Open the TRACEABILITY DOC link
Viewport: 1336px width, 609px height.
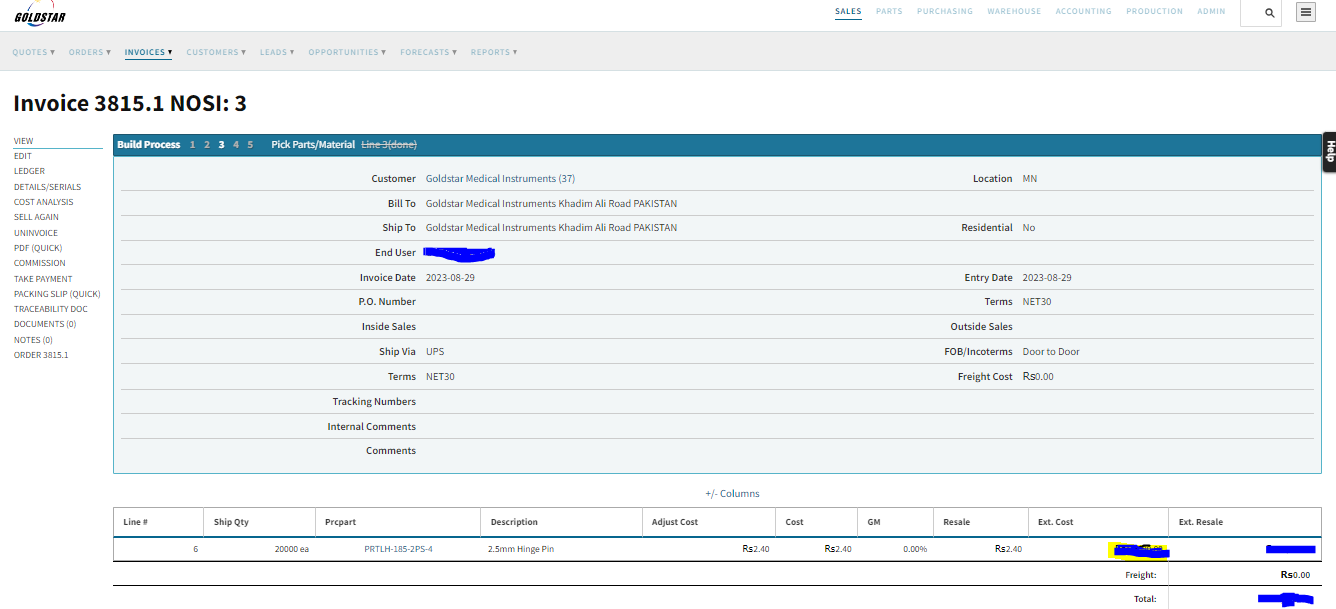tap(51, 309)
